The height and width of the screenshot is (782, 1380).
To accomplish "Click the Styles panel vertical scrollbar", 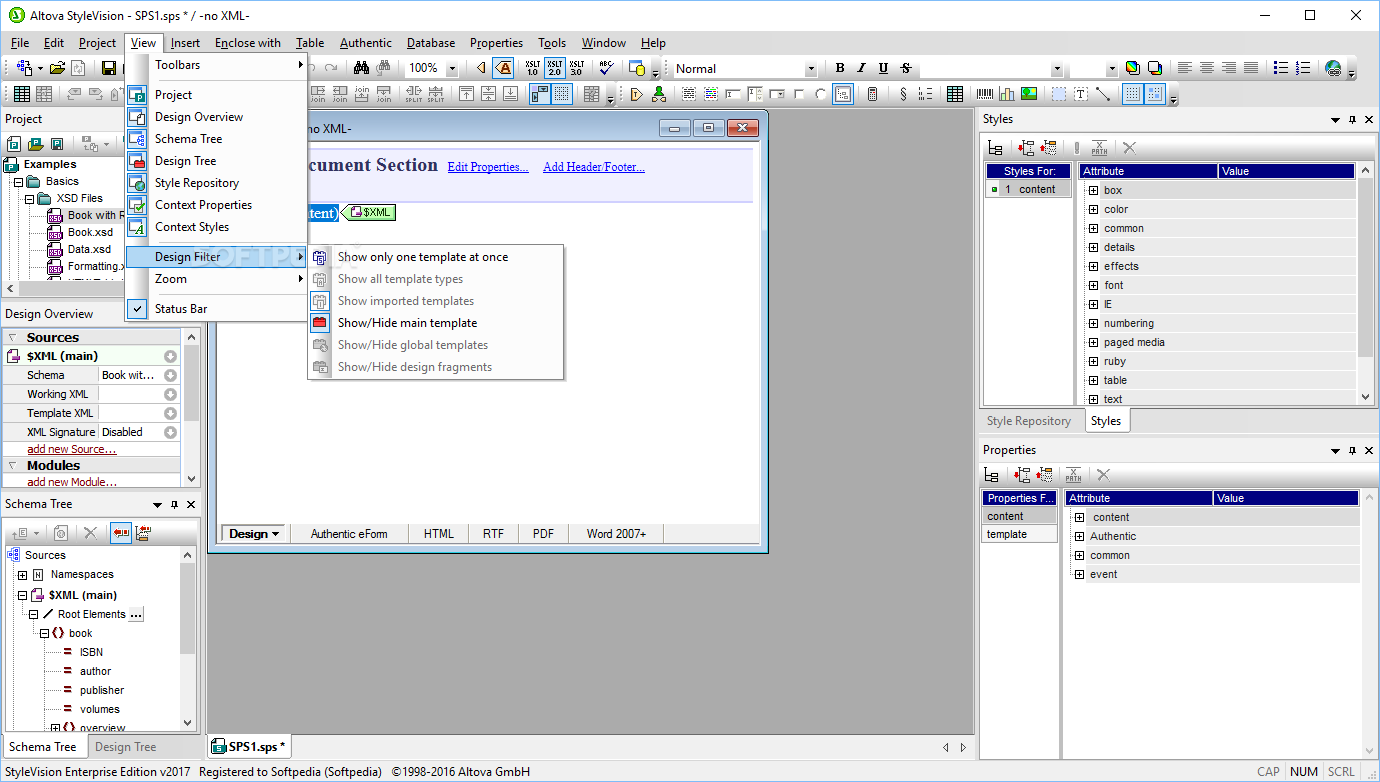I will [x=1366, y=284].
